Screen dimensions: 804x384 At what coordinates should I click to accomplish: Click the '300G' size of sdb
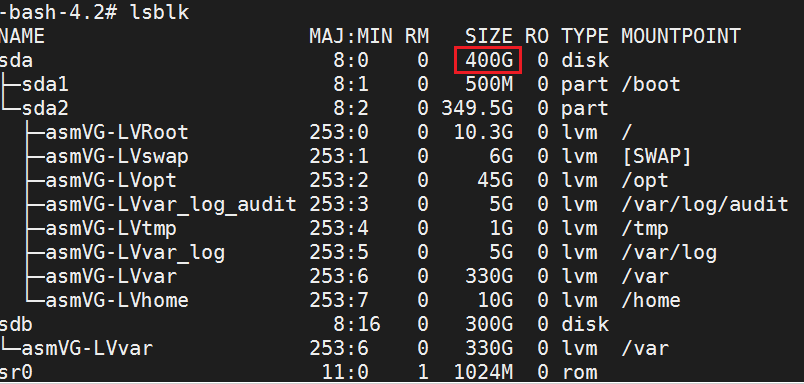(489, 325)
